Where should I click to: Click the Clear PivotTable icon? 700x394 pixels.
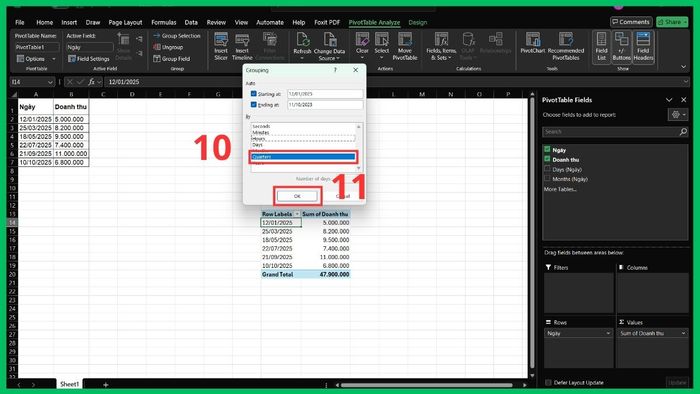(362, 40)
